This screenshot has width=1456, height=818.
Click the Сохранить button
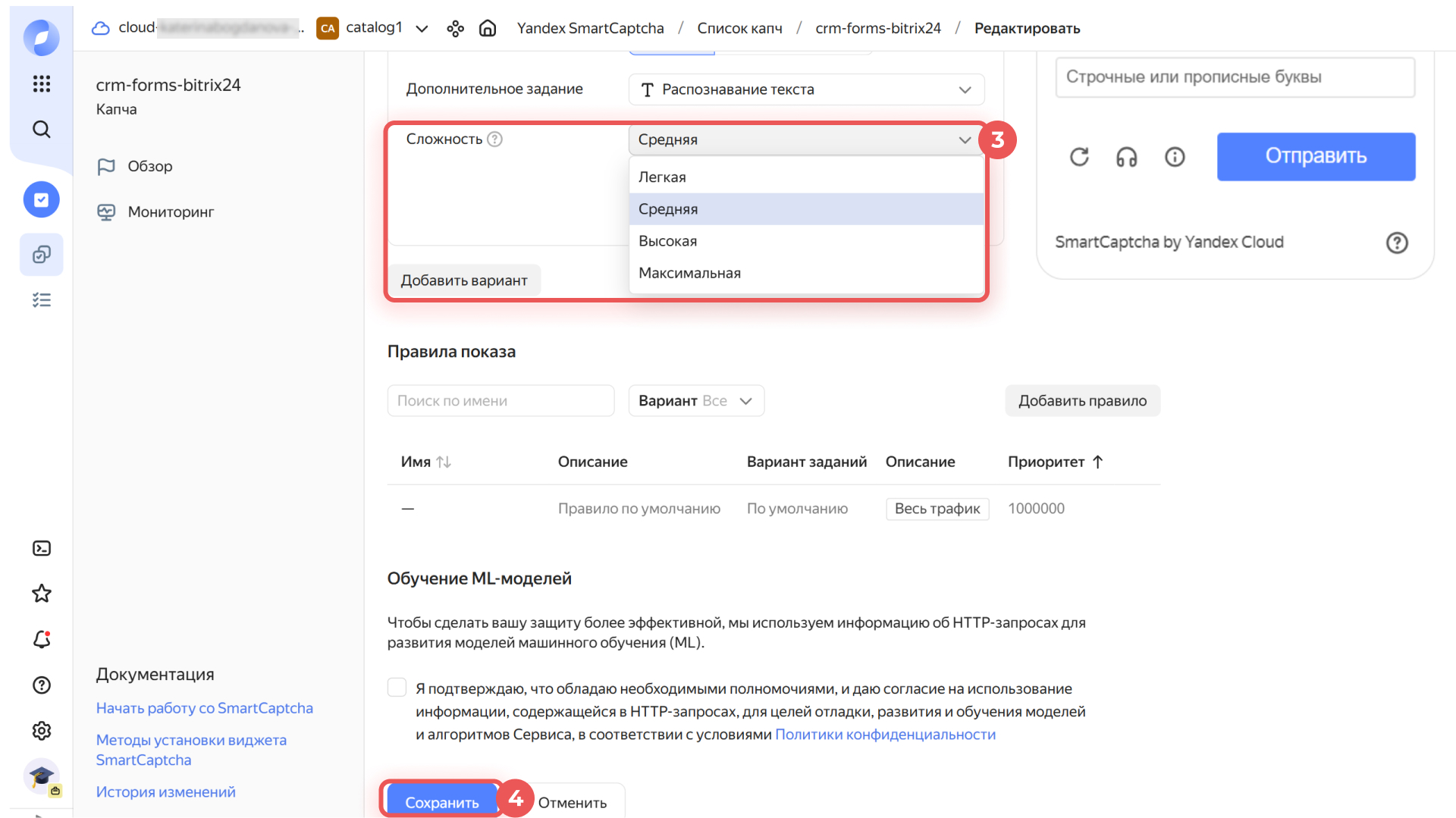441,802
